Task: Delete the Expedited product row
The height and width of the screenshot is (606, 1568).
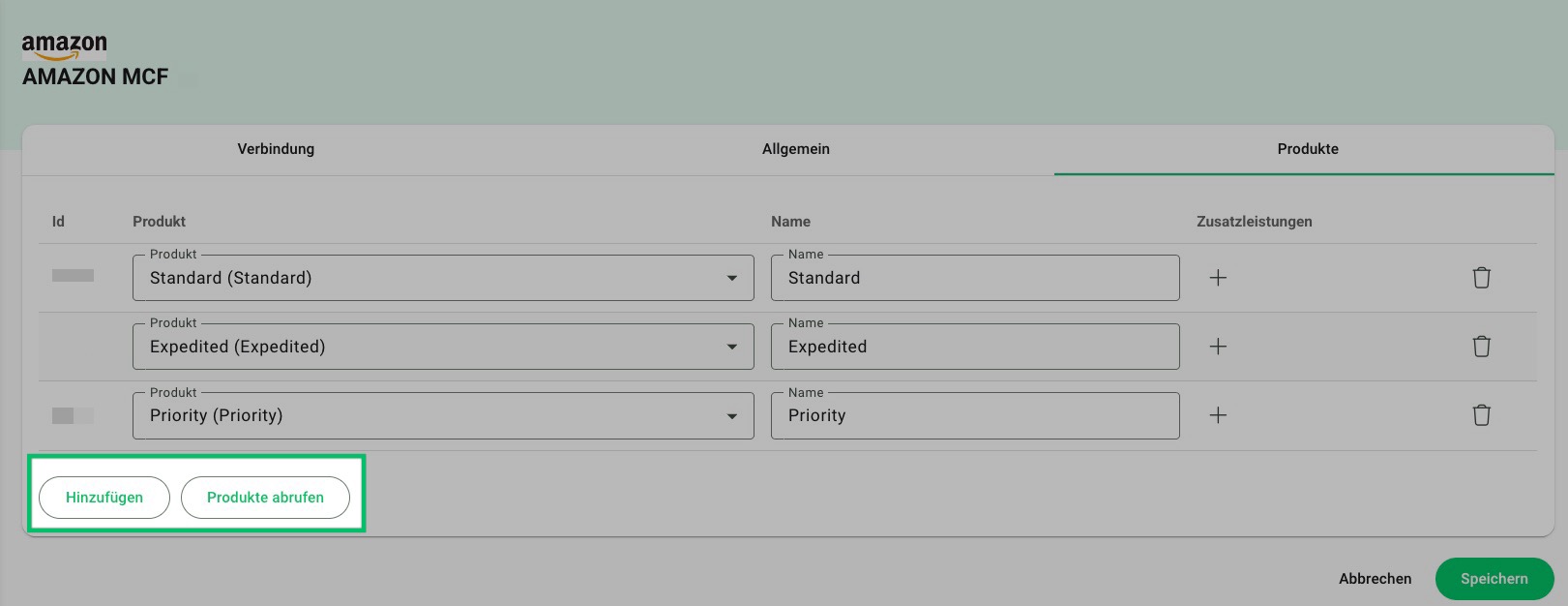Action: pos(1481,347)
